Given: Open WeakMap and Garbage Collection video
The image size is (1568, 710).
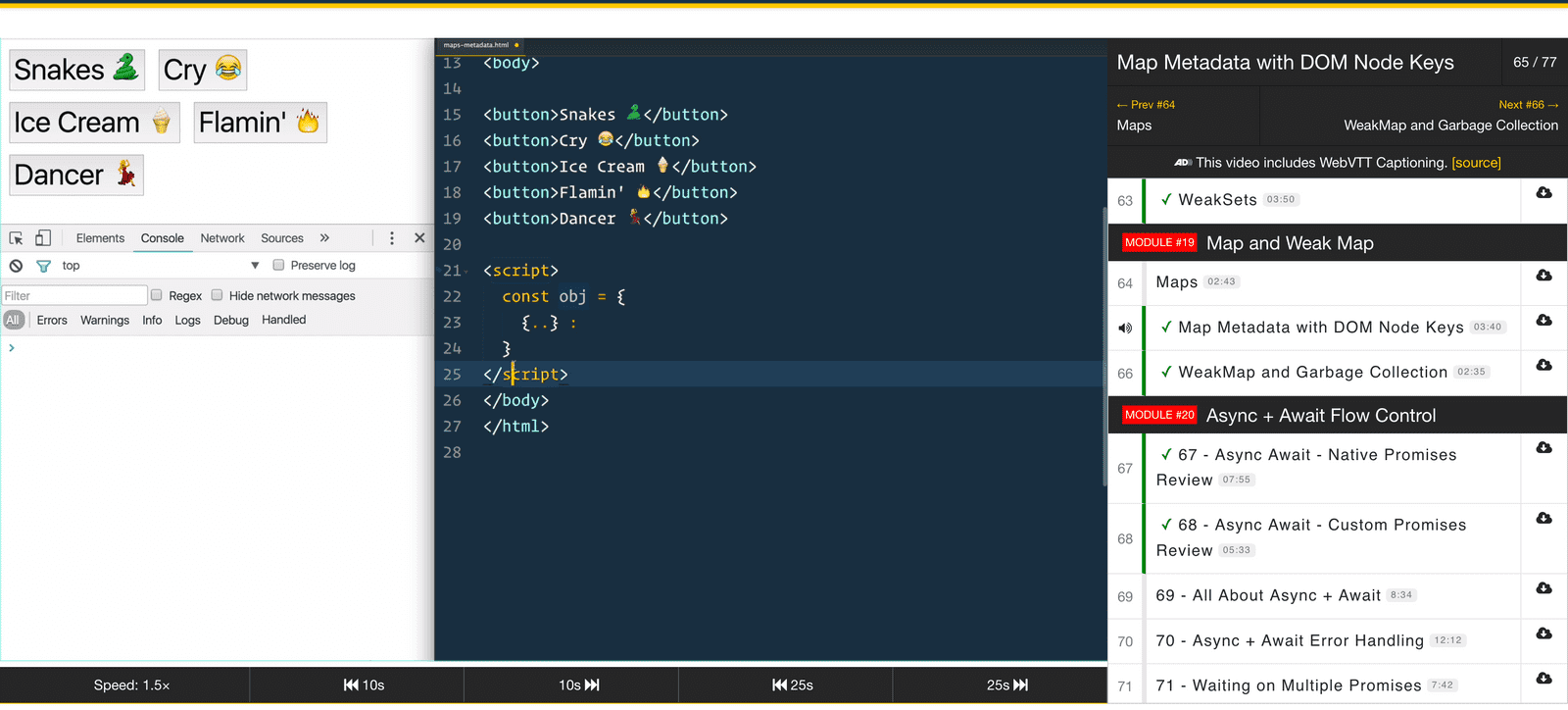Looking at the screenshot, I should pos(1312,373).
